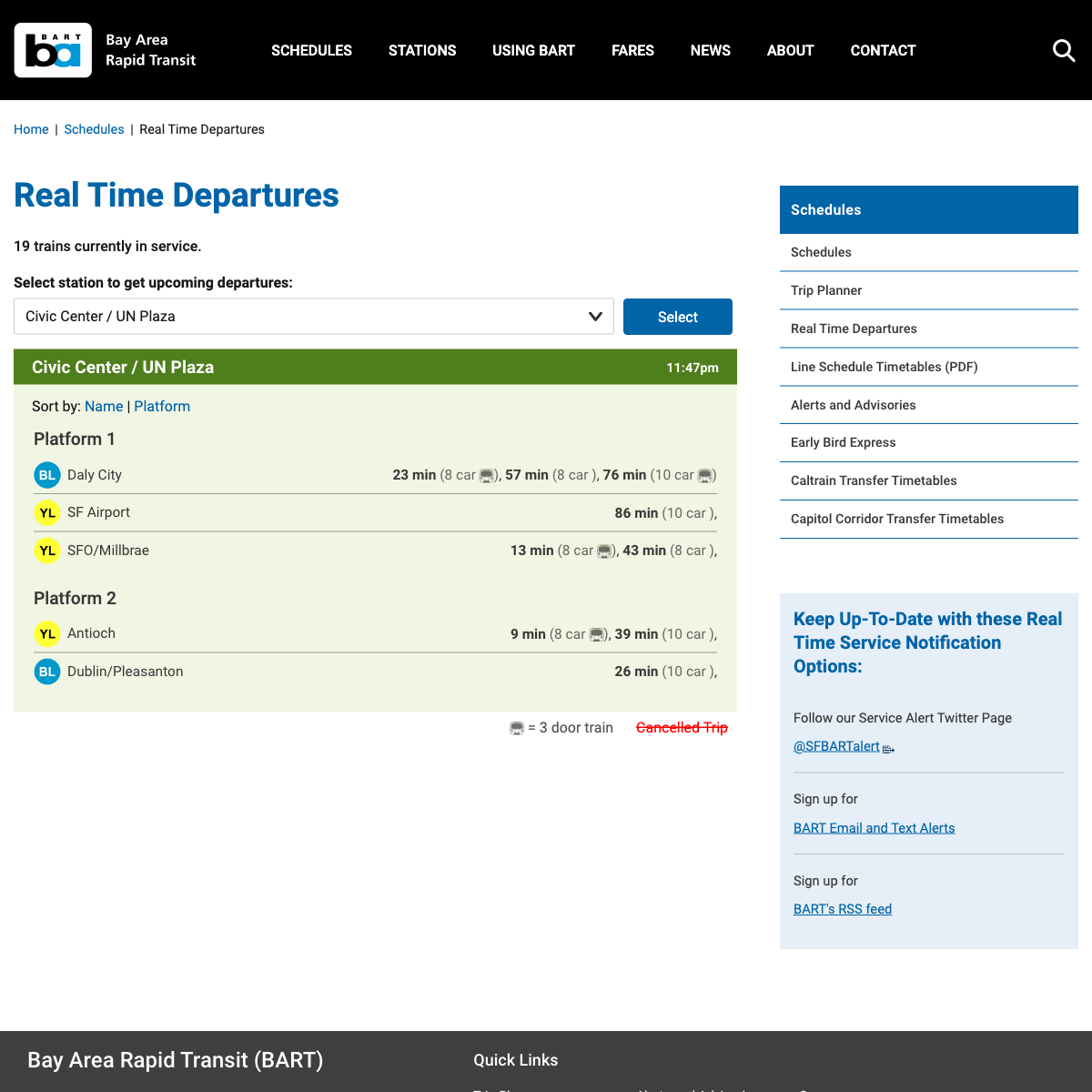Click external link icon next to @SFBARTalert

point(889,749)
